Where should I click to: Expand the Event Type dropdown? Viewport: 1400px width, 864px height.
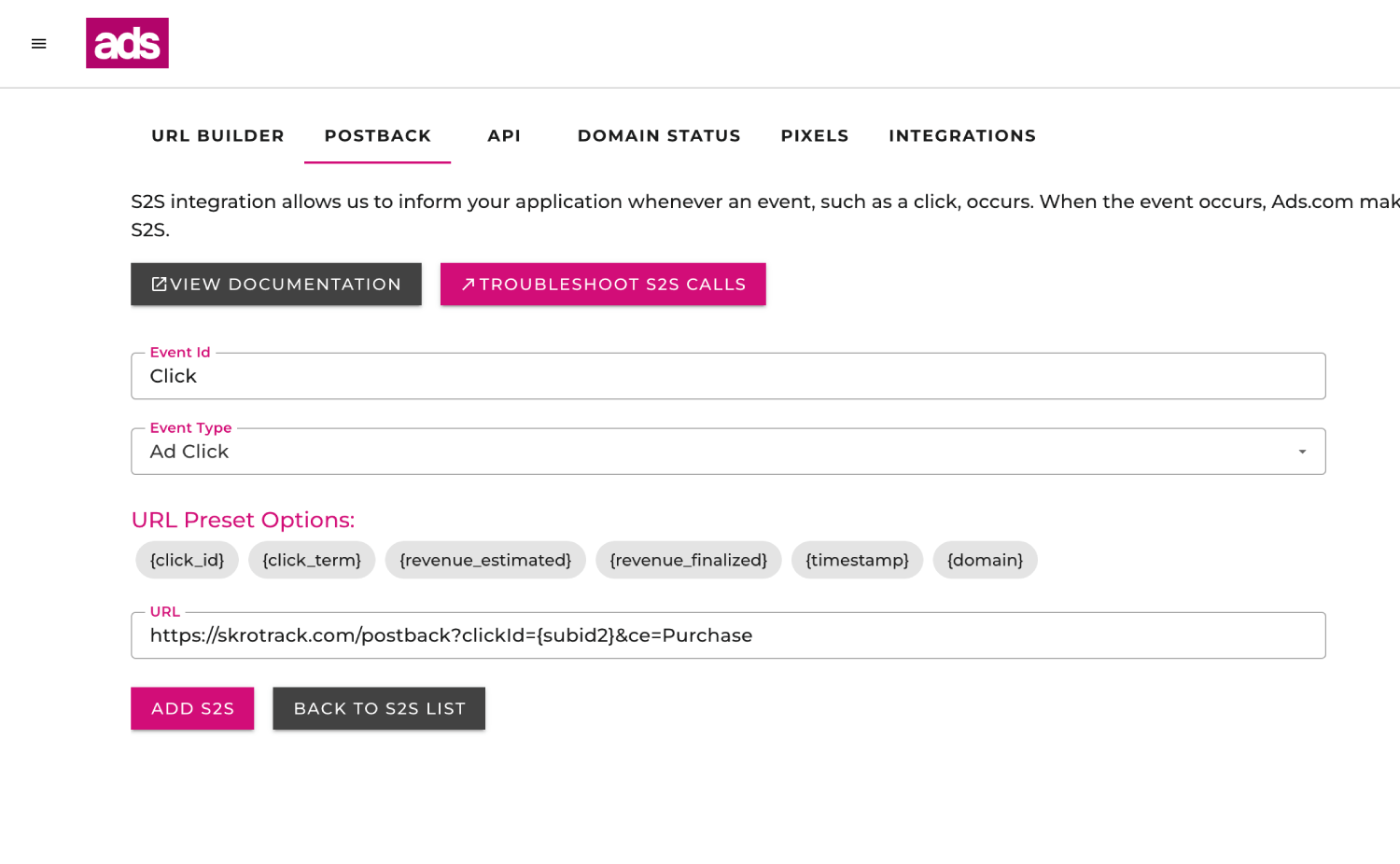[x=728, y=452]
